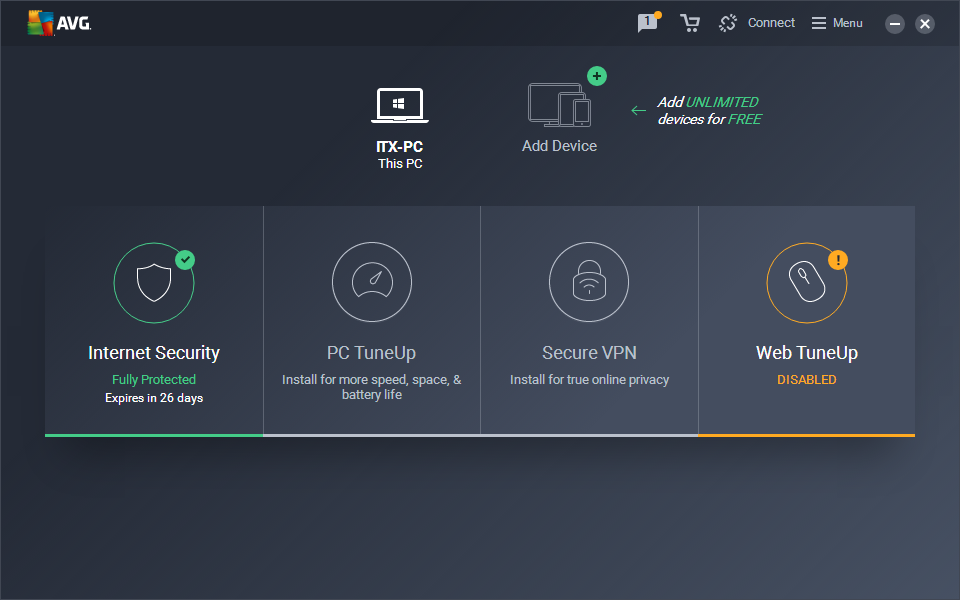Click the green plus badge

coord(597,76)
